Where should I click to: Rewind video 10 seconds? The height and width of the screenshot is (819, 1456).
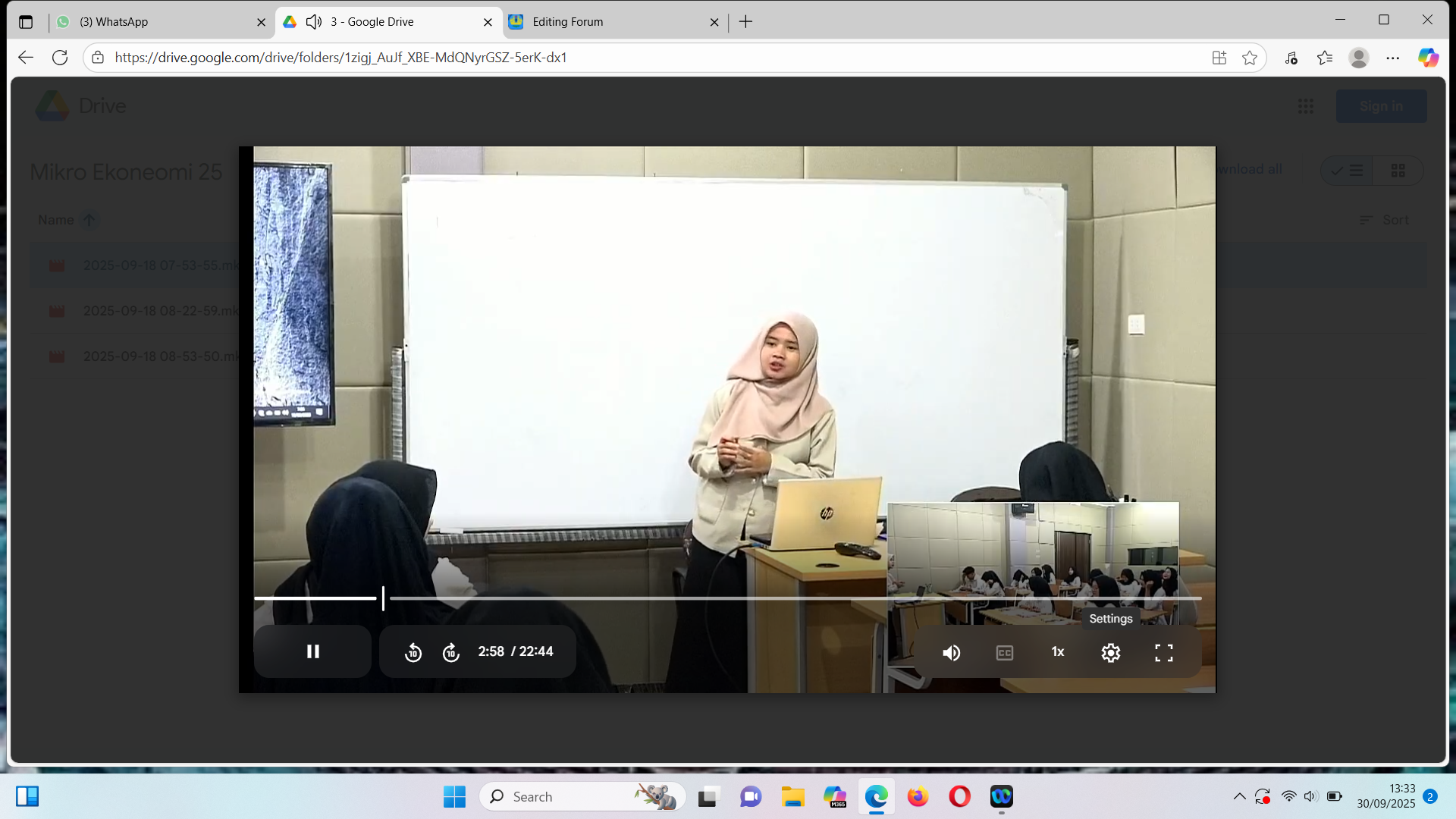(x=413, y=652)
